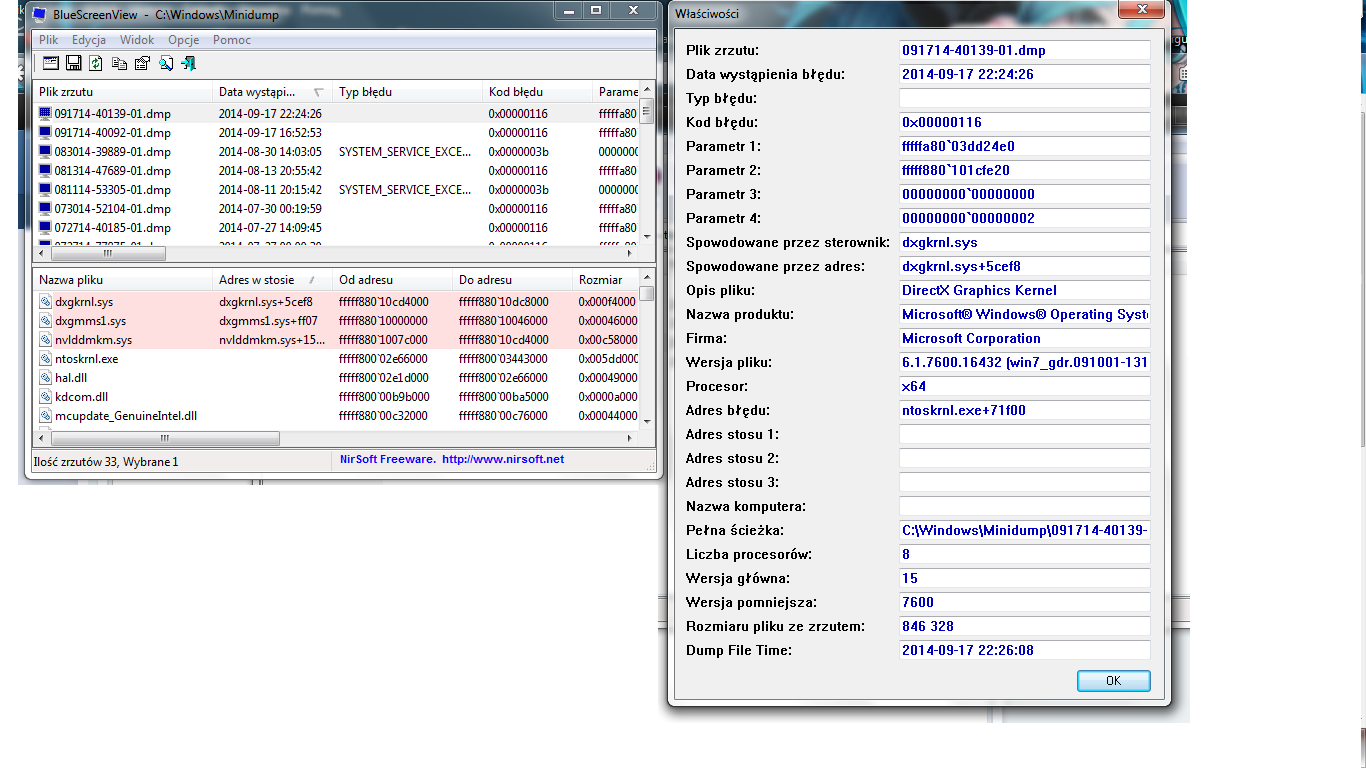Click down arrow of lower pane vertical scrollbar

click(x=647, y=421)
